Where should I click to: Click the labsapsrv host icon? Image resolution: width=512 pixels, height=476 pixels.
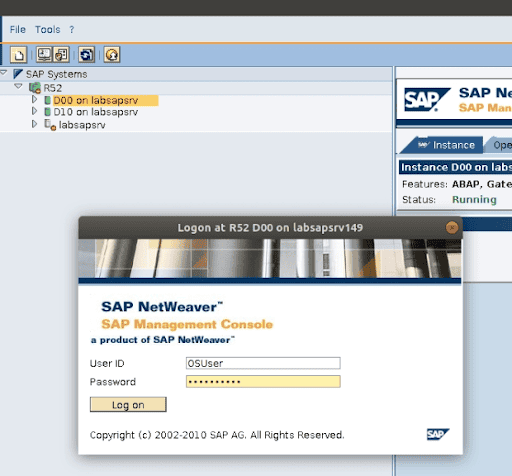pyautogui.click(x=50, y=125)
